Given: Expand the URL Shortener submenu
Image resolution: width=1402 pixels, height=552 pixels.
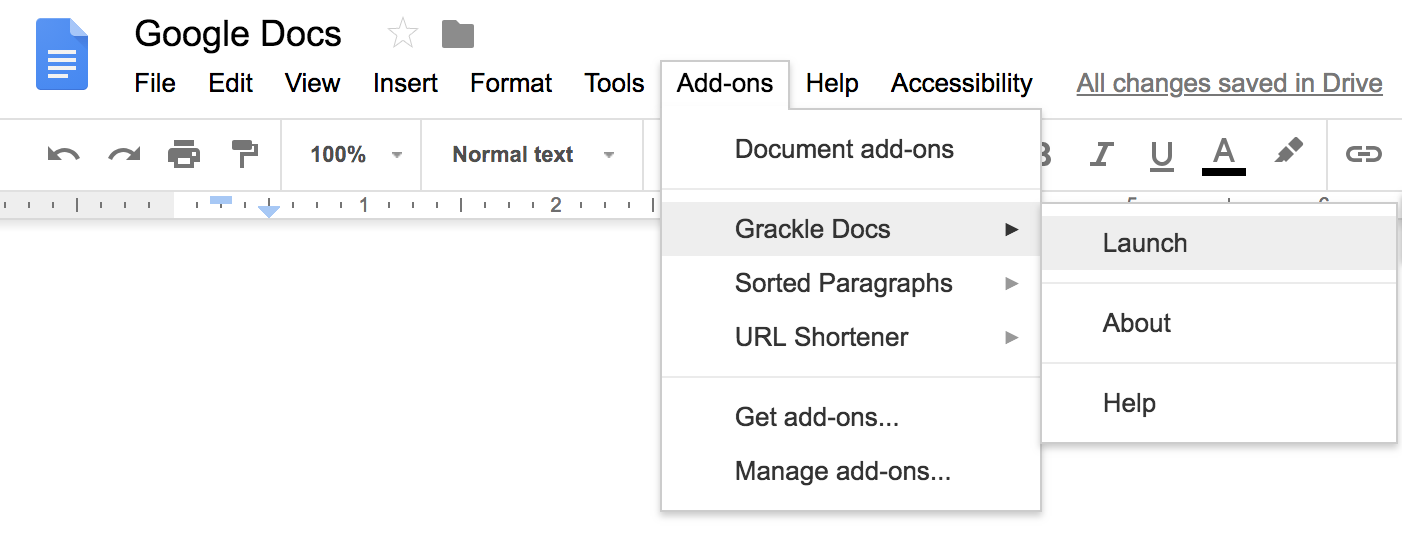Looking at the screenshot, I should 851,337.
